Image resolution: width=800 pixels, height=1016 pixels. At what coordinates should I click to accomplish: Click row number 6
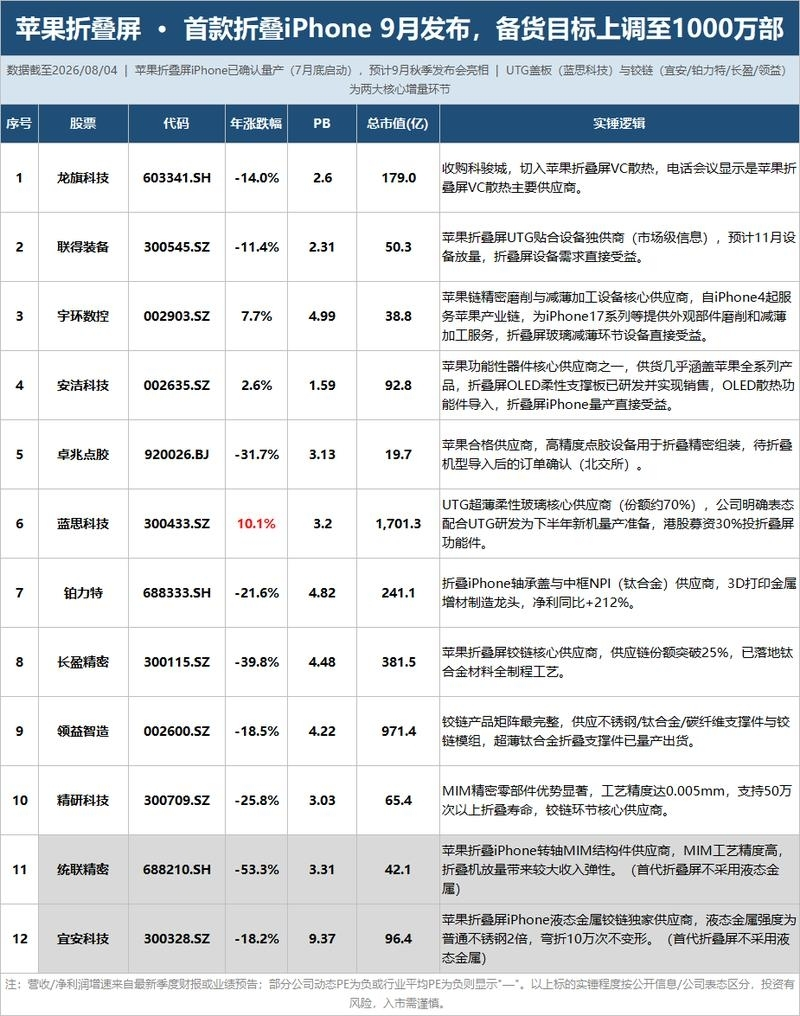(19, 524)
